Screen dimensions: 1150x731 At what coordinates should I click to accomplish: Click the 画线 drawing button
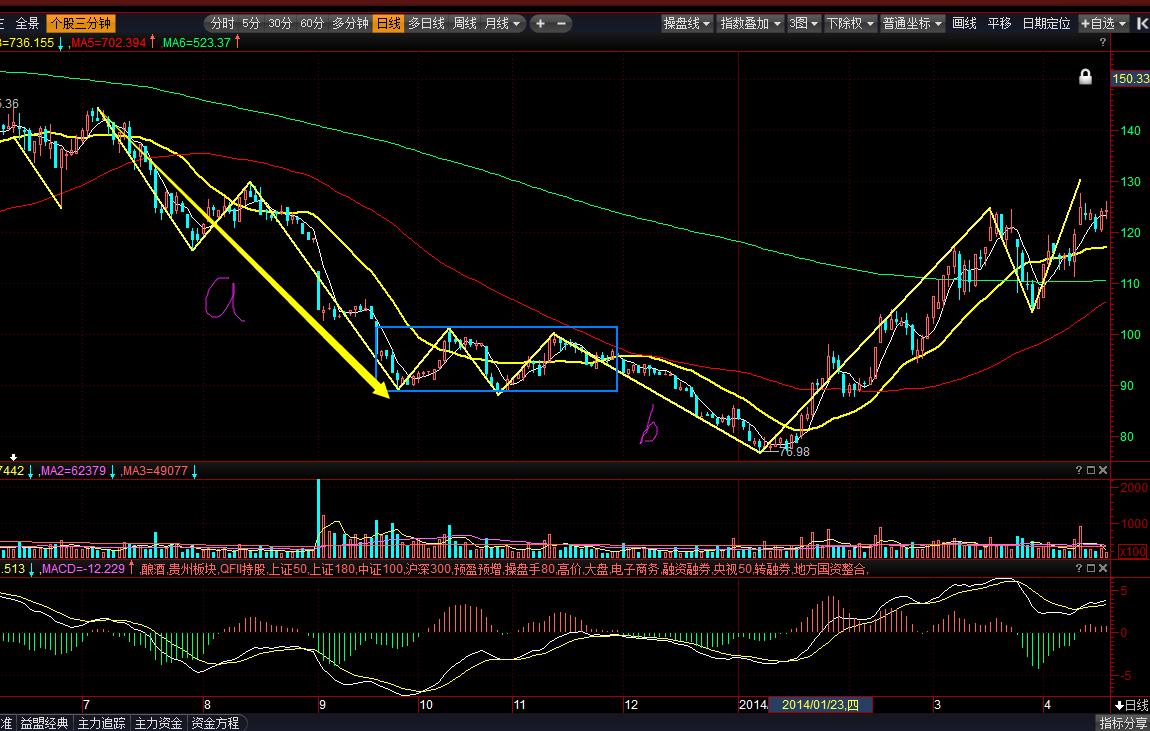964,23
